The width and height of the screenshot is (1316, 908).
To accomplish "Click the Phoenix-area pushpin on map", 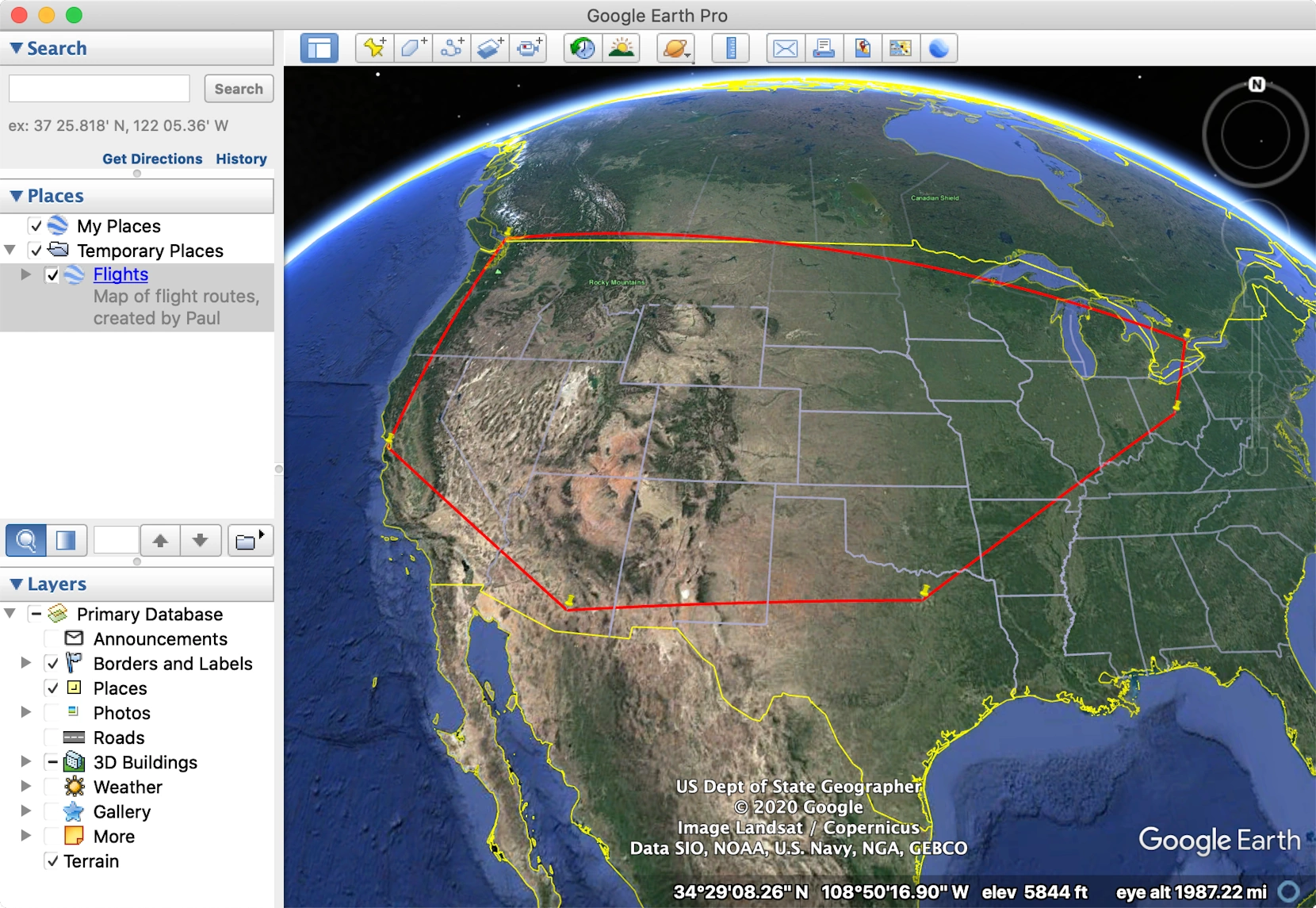I will point(569,600).
